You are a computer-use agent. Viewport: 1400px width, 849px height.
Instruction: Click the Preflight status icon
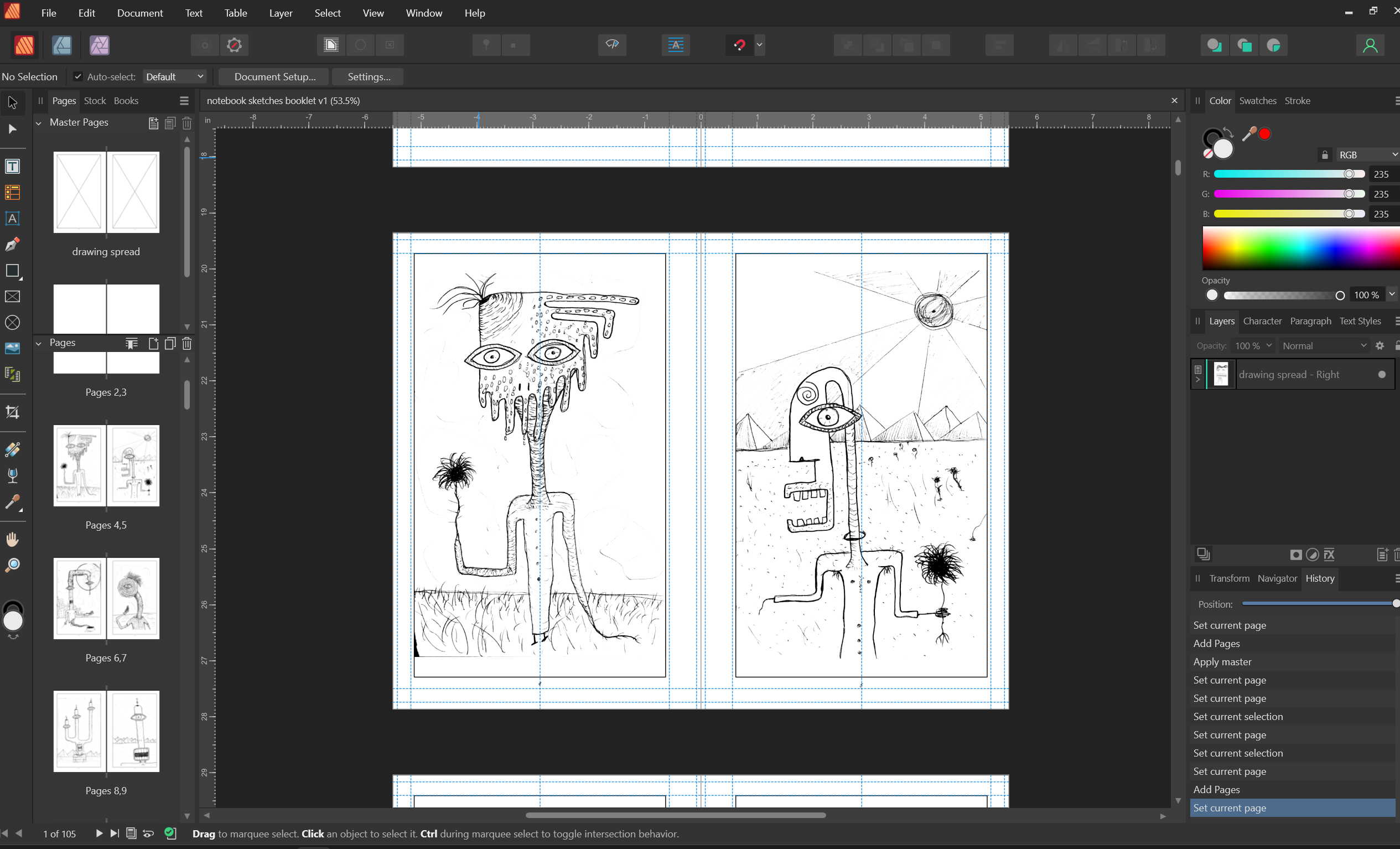pyautogui.click(x=170, y=833)
